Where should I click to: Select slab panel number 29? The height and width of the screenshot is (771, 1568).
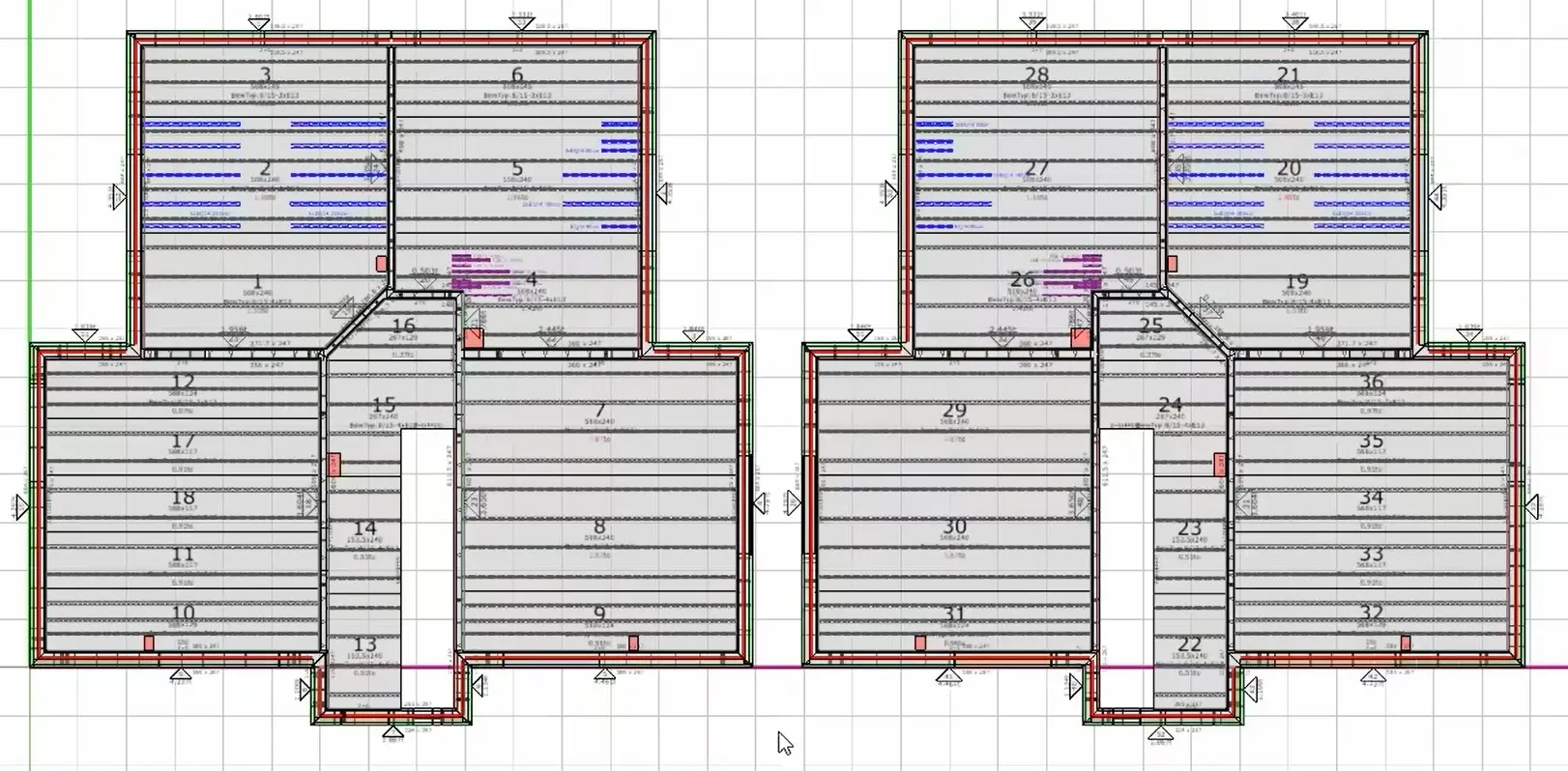tap(954, 411)
